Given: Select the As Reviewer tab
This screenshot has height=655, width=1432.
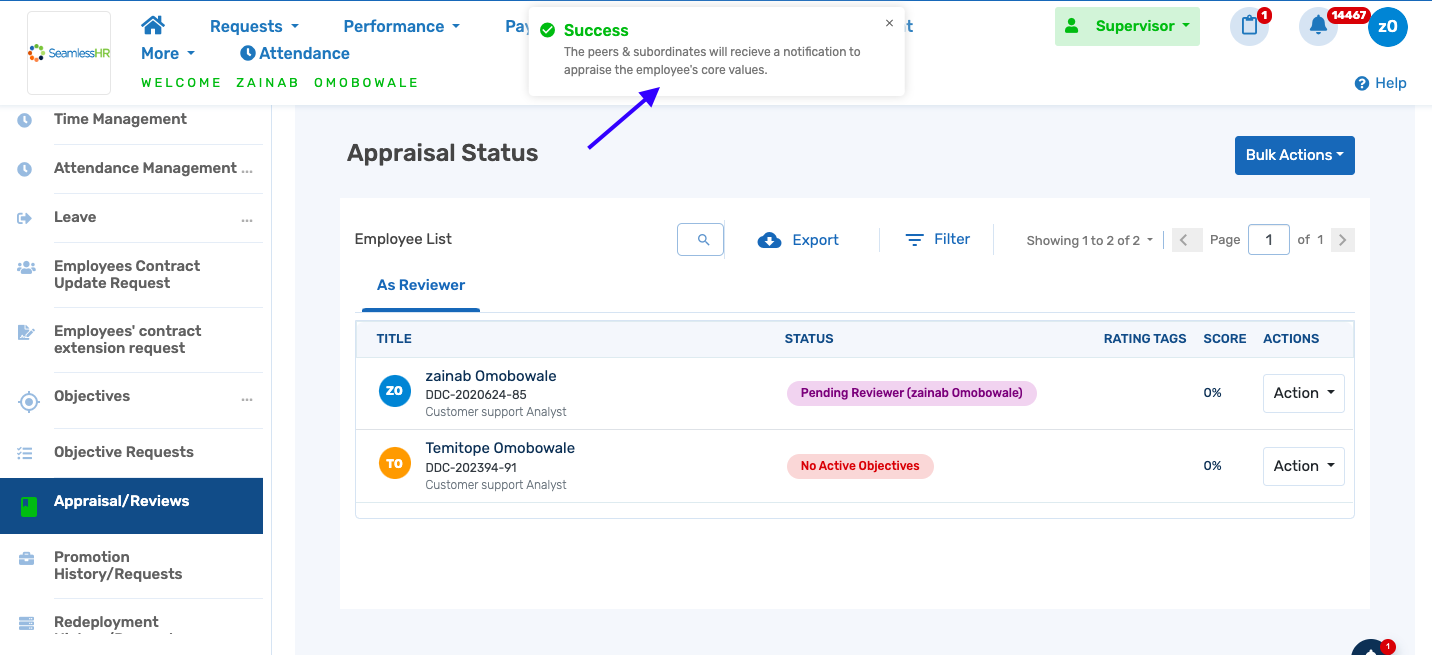Looking at the screenshot, I should coord(421,286).
